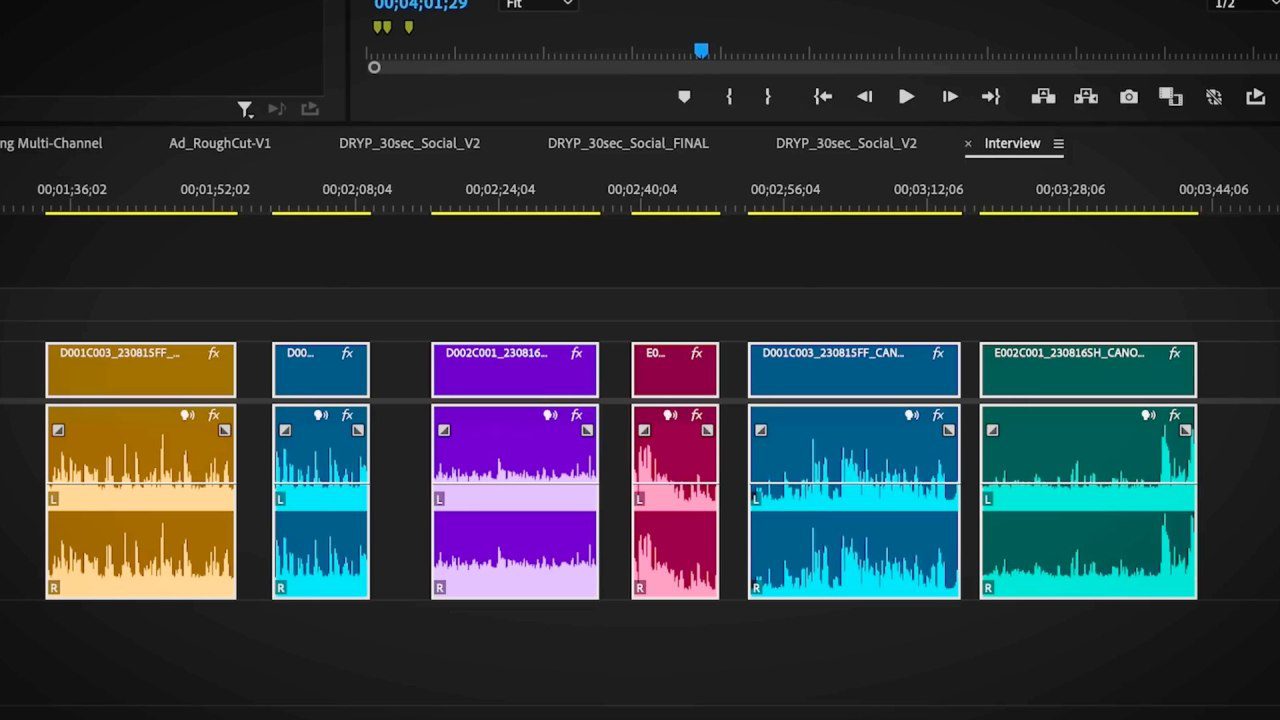Click the Lift button

[1043, 97]
